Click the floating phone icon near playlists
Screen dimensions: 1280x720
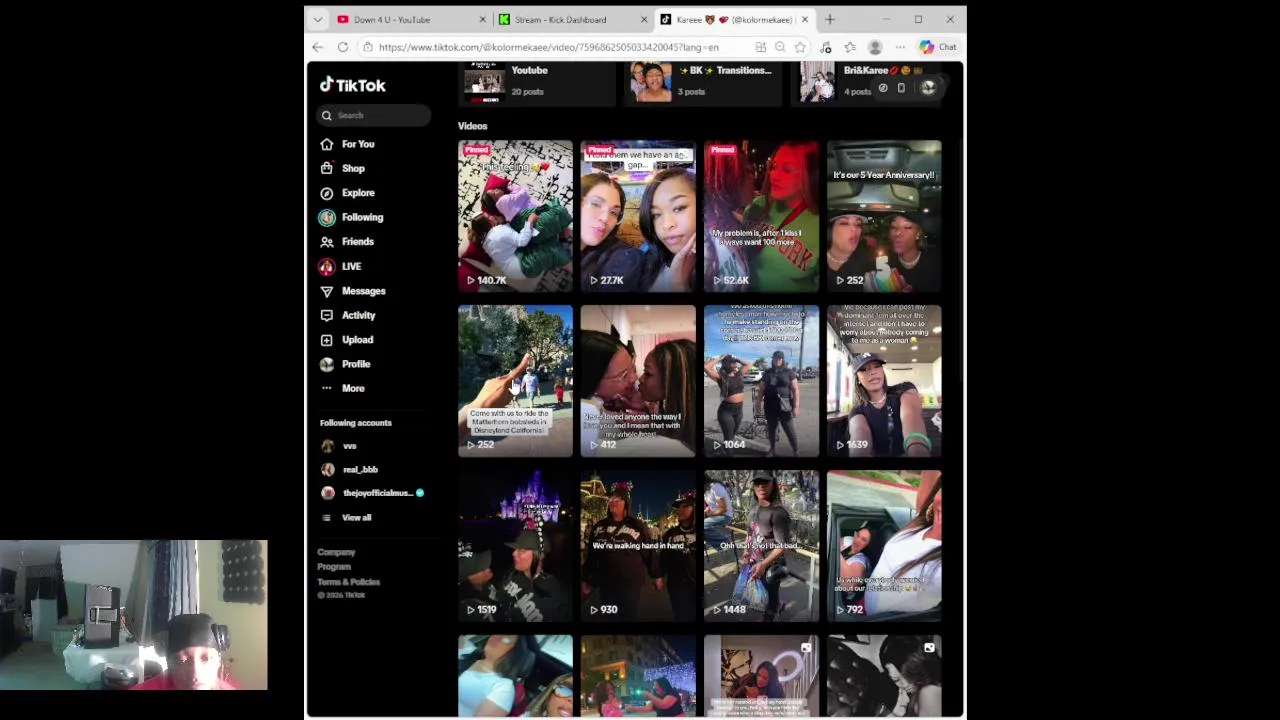coord(901,88)
